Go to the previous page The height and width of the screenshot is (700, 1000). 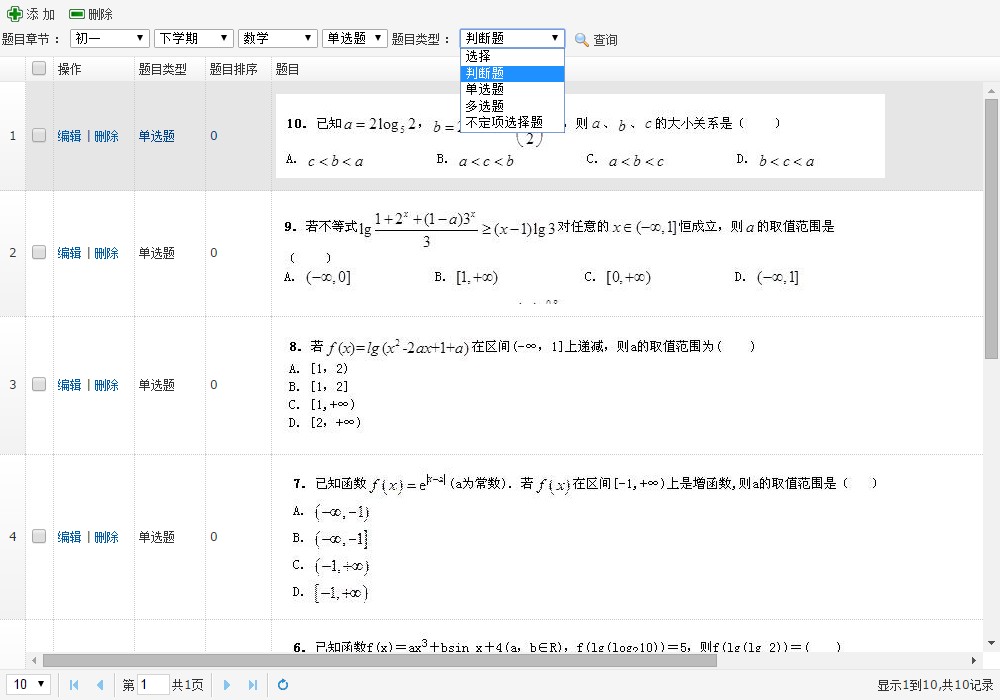[x=100, y=685]
